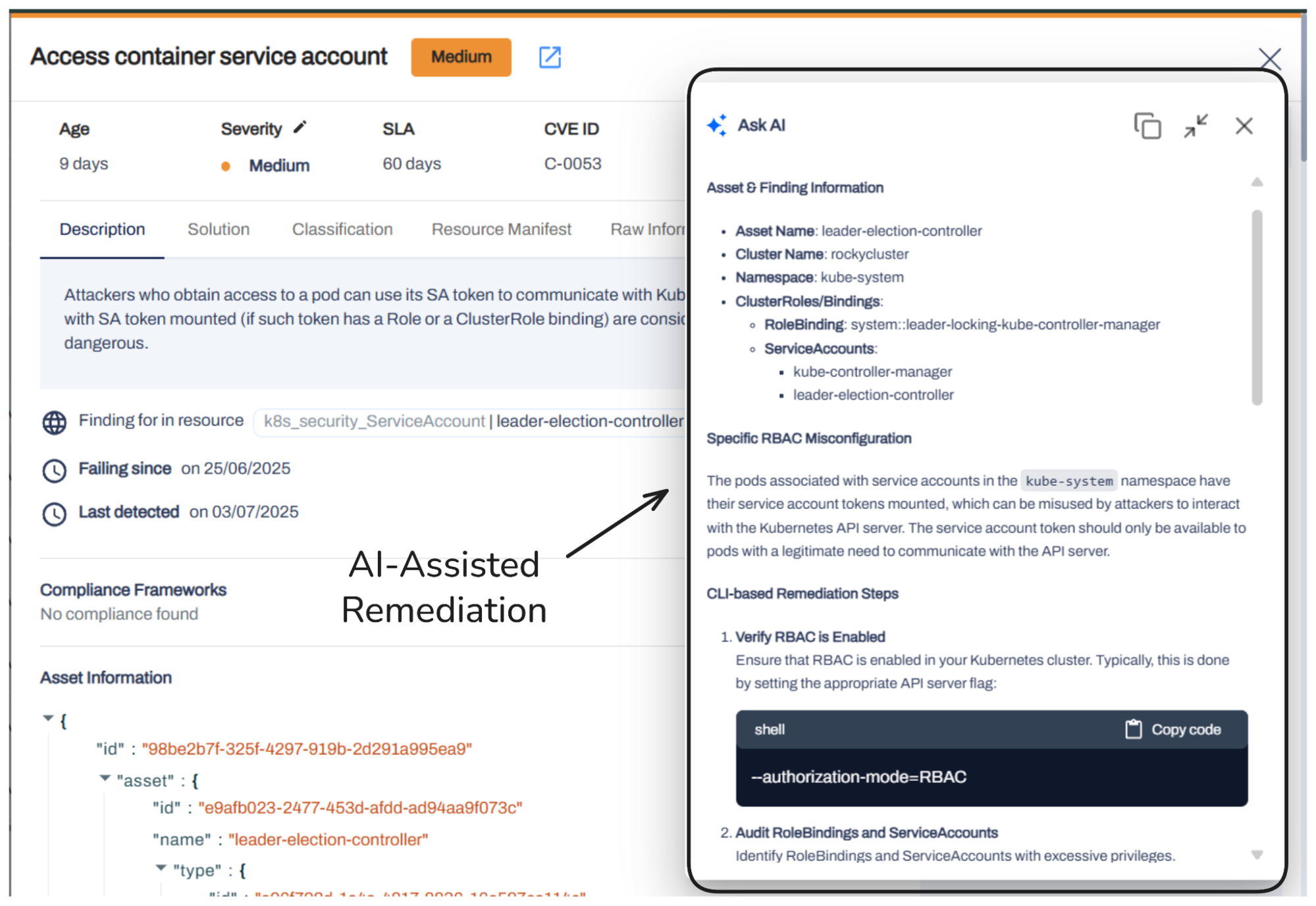Copy Ask AI response icon

(1147, 126)
